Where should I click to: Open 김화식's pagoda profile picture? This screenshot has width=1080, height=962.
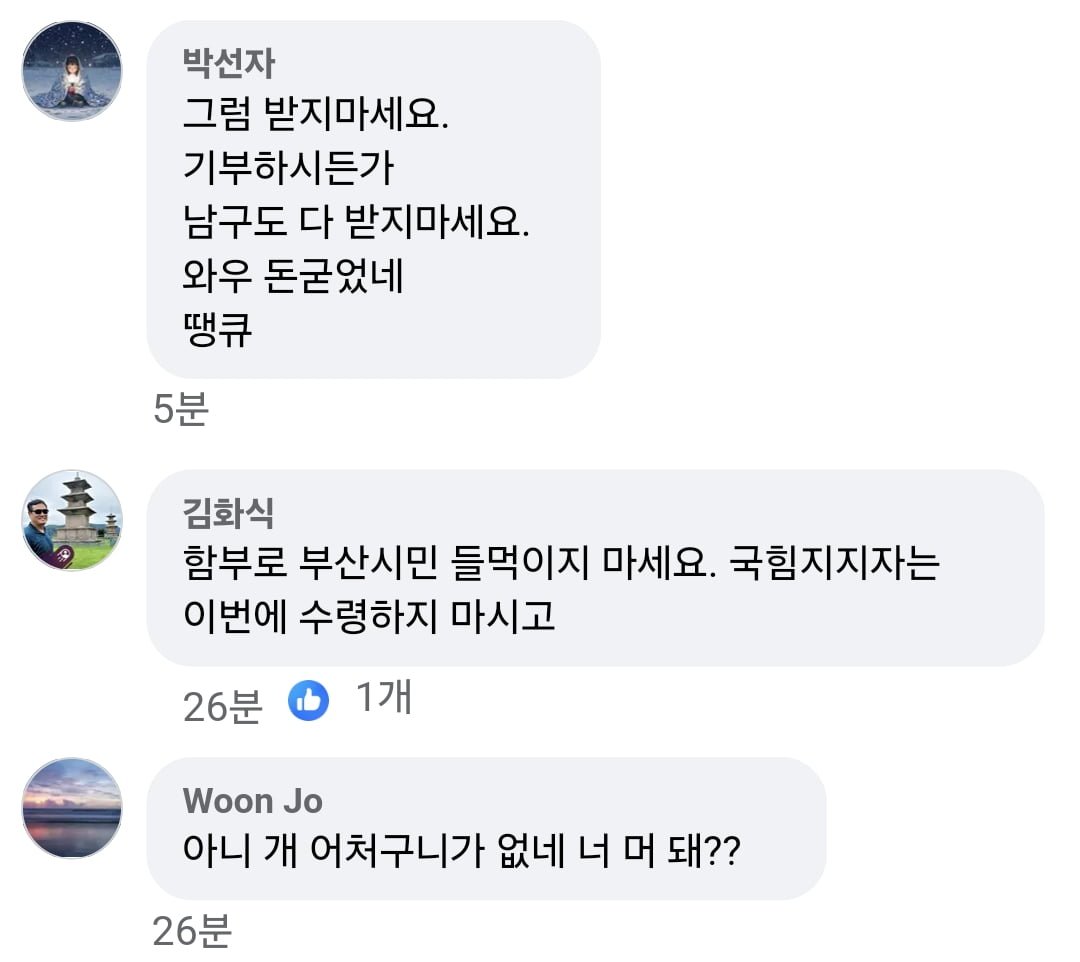pyautogui.click(x=72, y=520)
